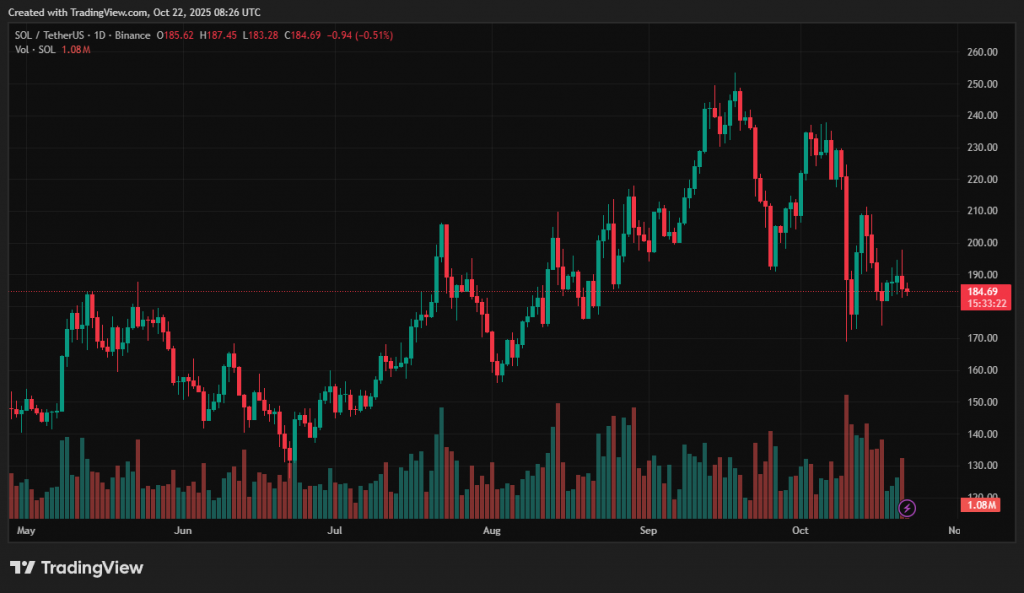
Task: Click the Binance exchange label
Action: (134, 35)
